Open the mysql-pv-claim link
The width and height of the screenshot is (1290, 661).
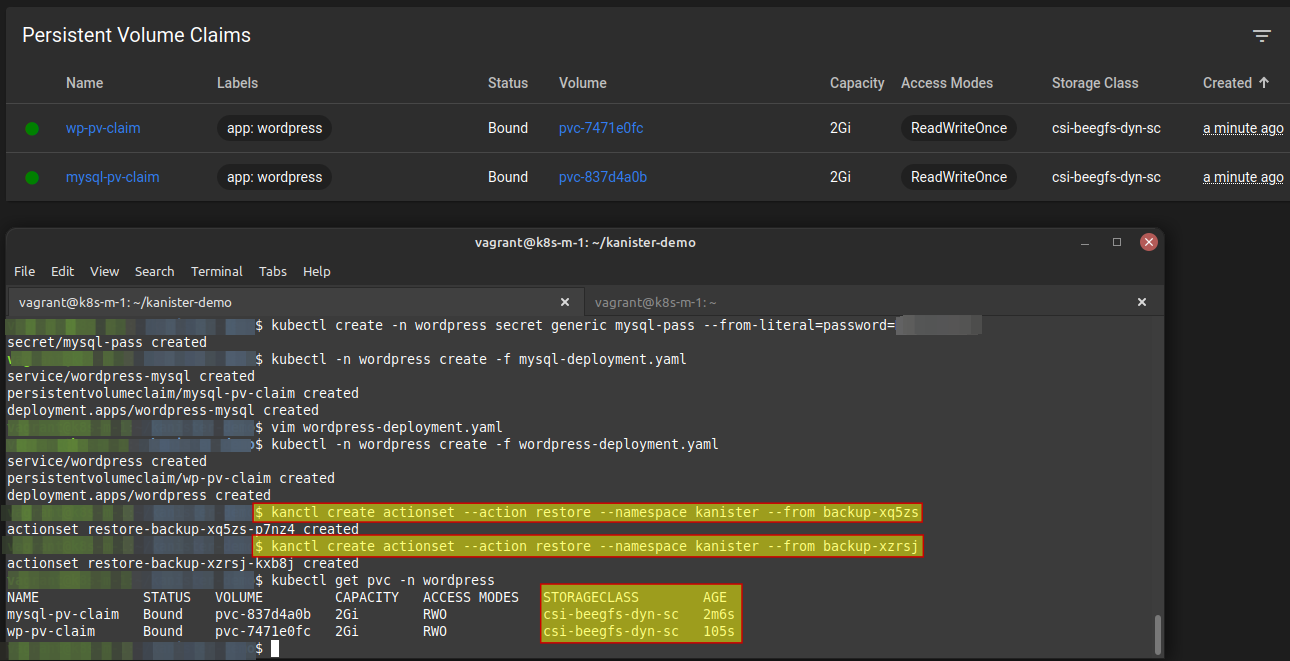(112, 177)
